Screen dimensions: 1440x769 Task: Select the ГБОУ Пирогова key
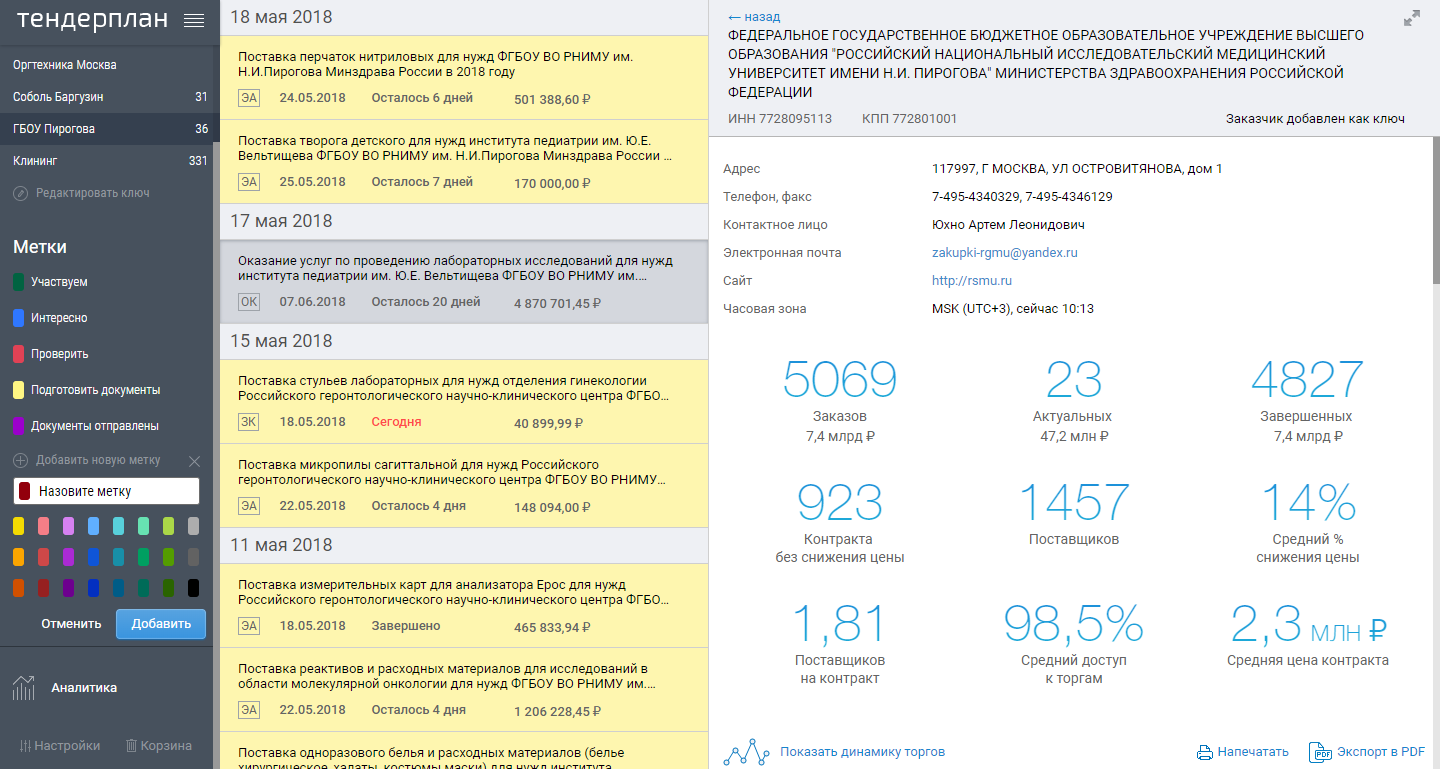[106, 129]
